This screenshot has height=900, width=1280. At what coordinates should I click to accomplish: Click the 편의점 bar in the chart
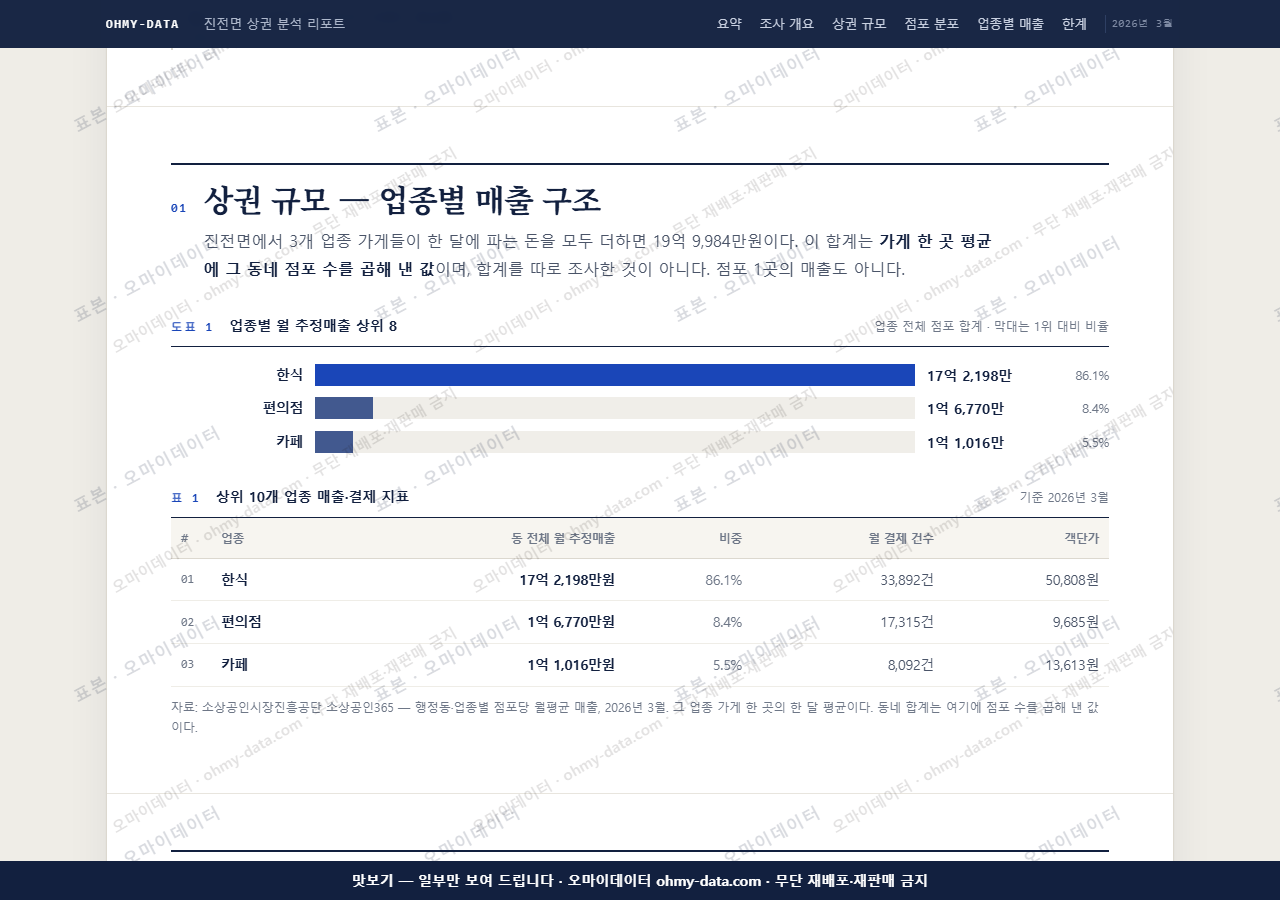click(x=344, y=408)
